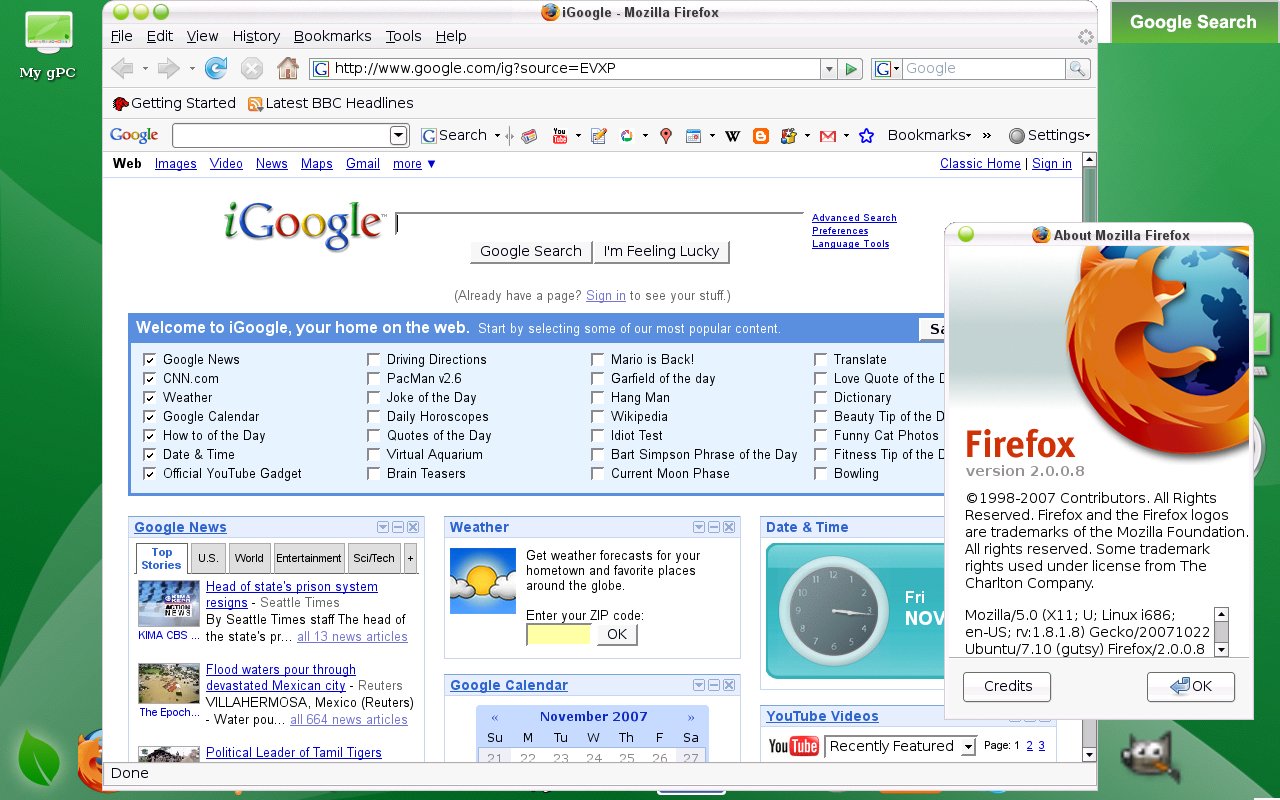Image resolution: width=1280 pixels, height=800 pixels.
Task: Click the Google Search button on page
Action: coord(531,251)
